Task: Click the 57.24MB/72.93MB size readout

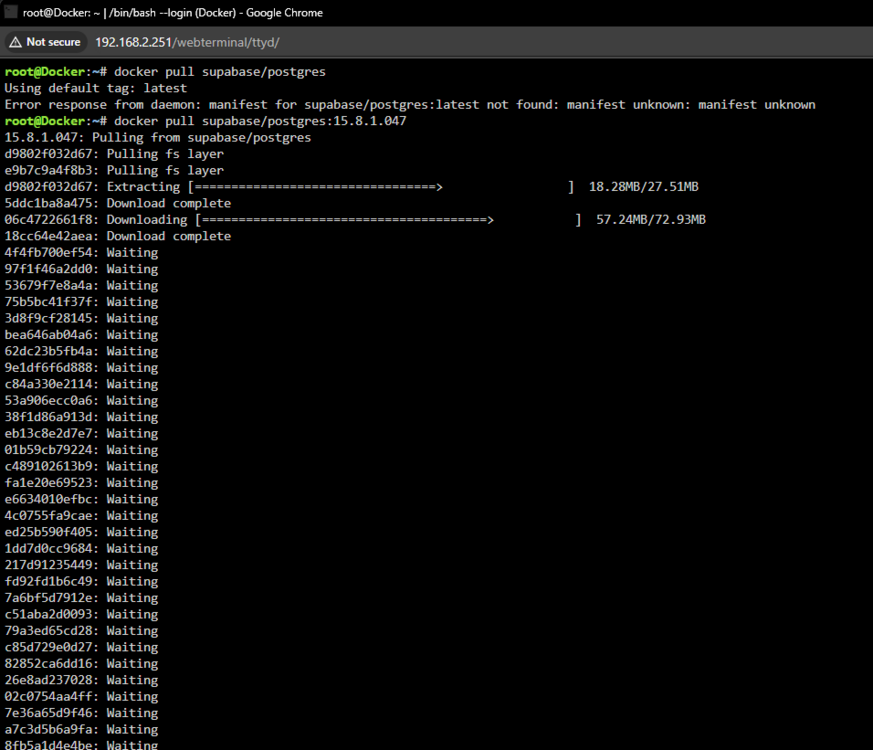Action: [651, 220]
